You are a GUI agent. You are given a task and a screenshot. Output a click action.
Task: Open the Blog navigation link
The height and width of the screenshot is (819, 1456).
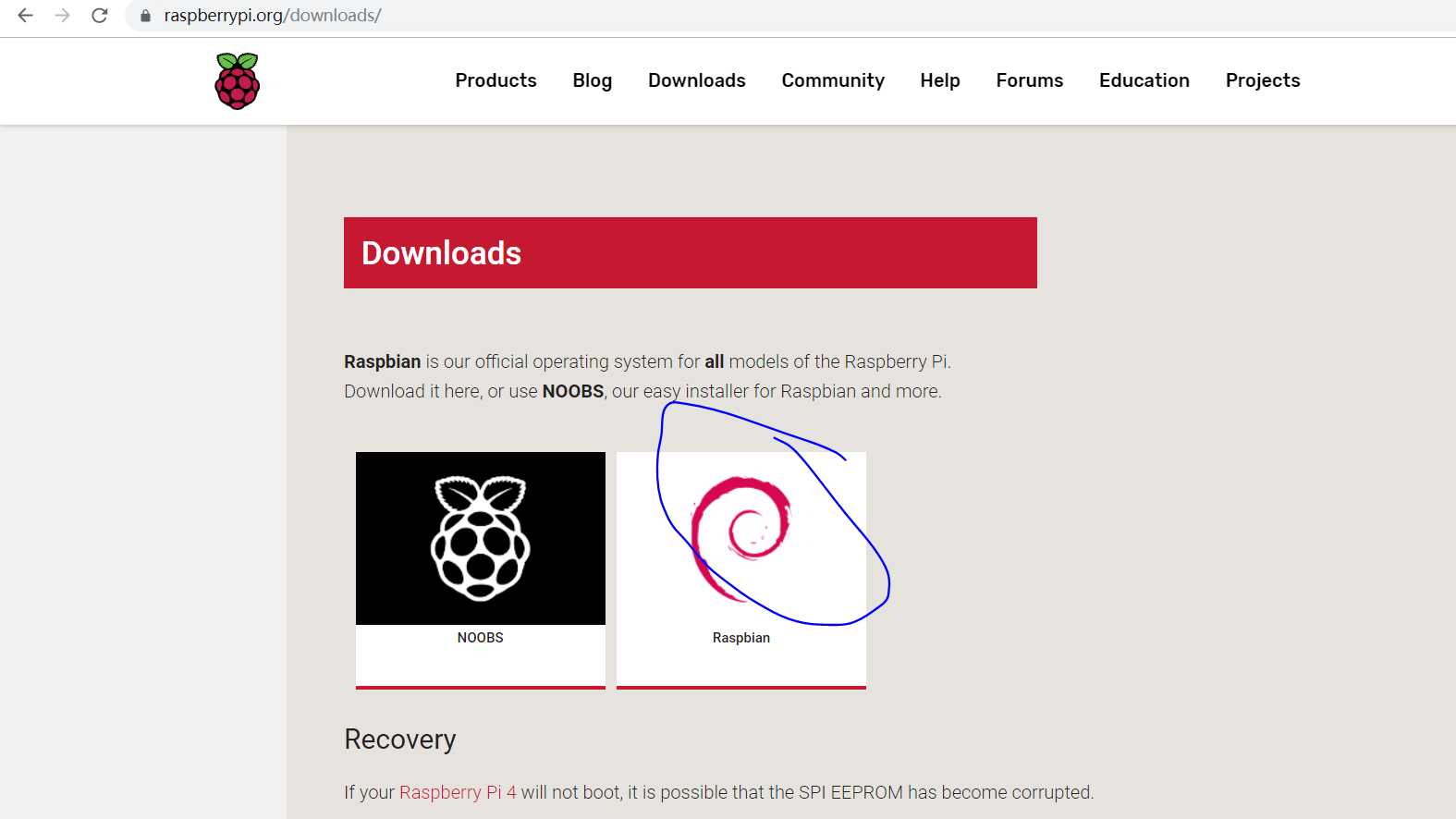point(593,80)
